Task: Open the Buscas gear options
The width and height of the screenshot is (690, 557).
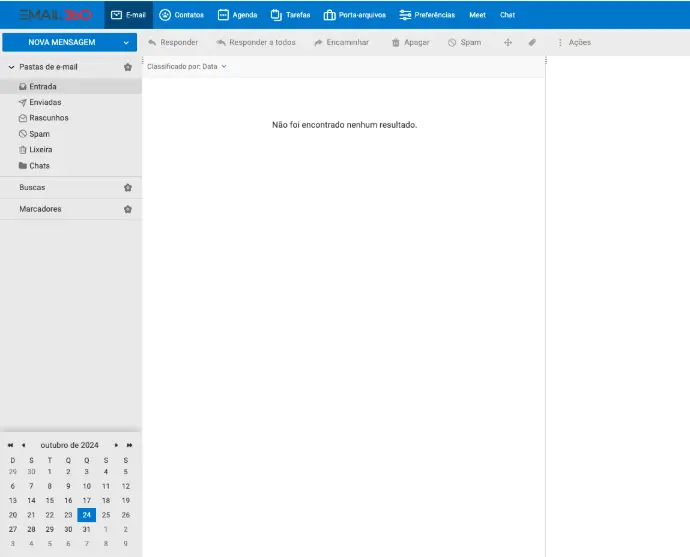Action: click(128, 187)
